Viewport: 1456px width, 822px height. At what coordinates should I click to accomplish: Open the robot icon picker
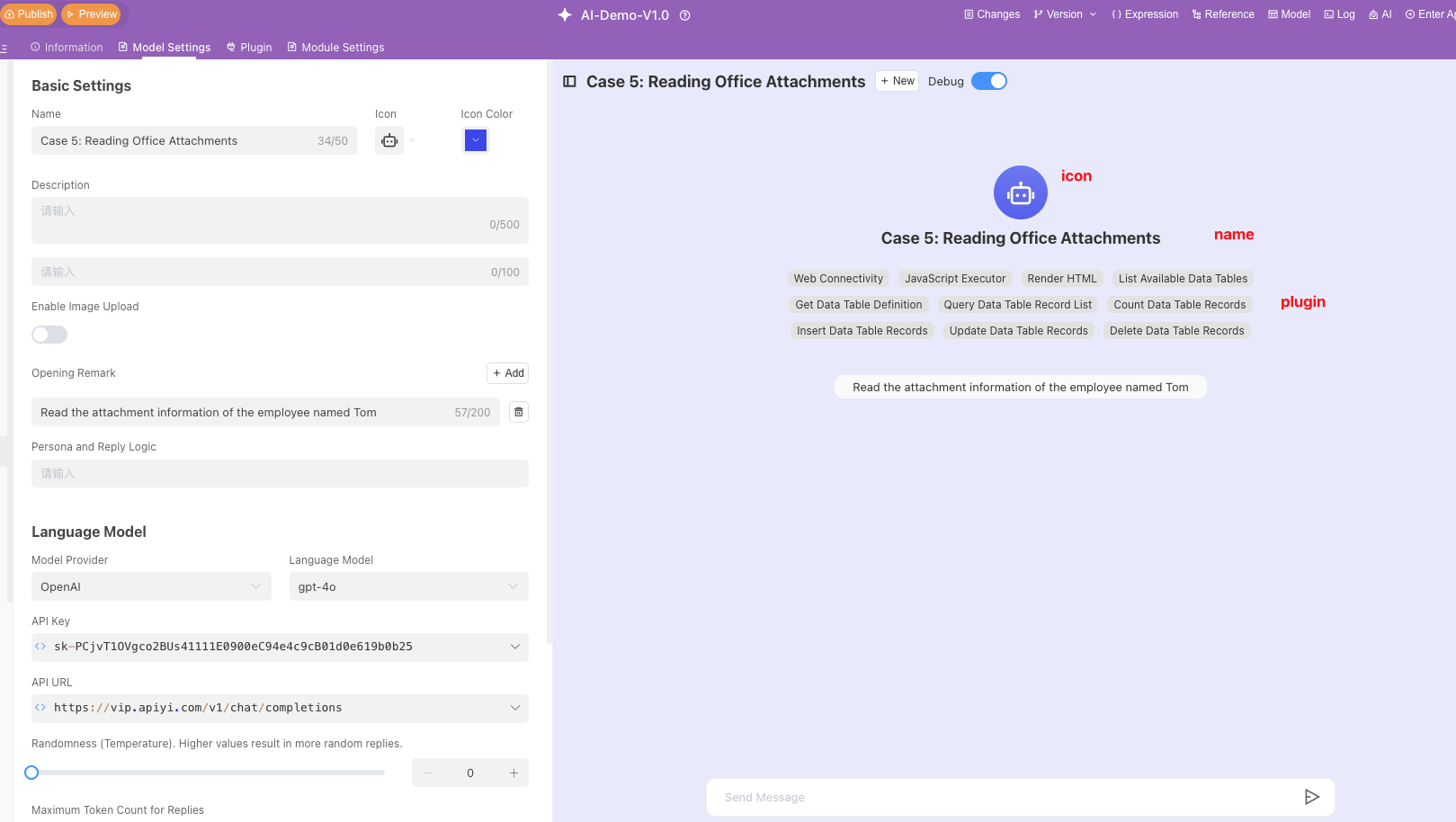(x=389, y=141)
